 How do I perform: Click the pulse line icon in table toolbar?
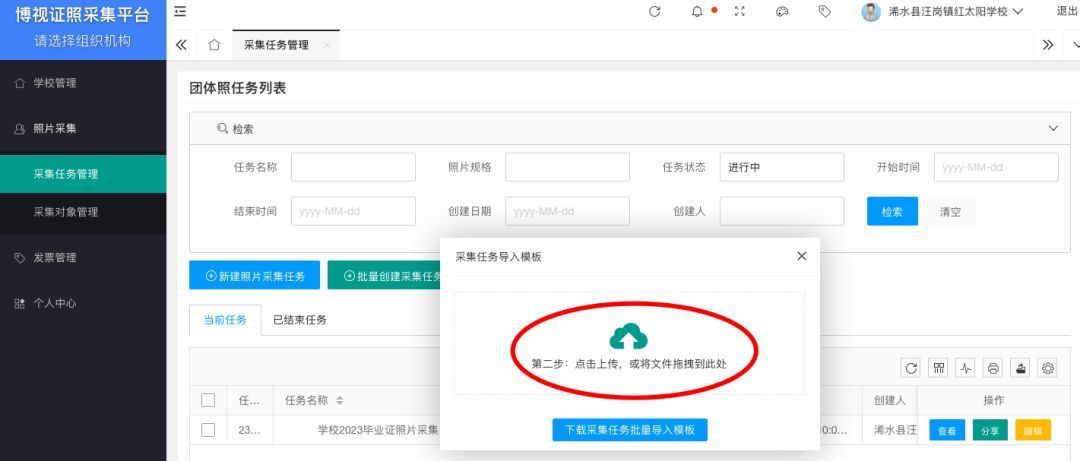coord(966,368)
